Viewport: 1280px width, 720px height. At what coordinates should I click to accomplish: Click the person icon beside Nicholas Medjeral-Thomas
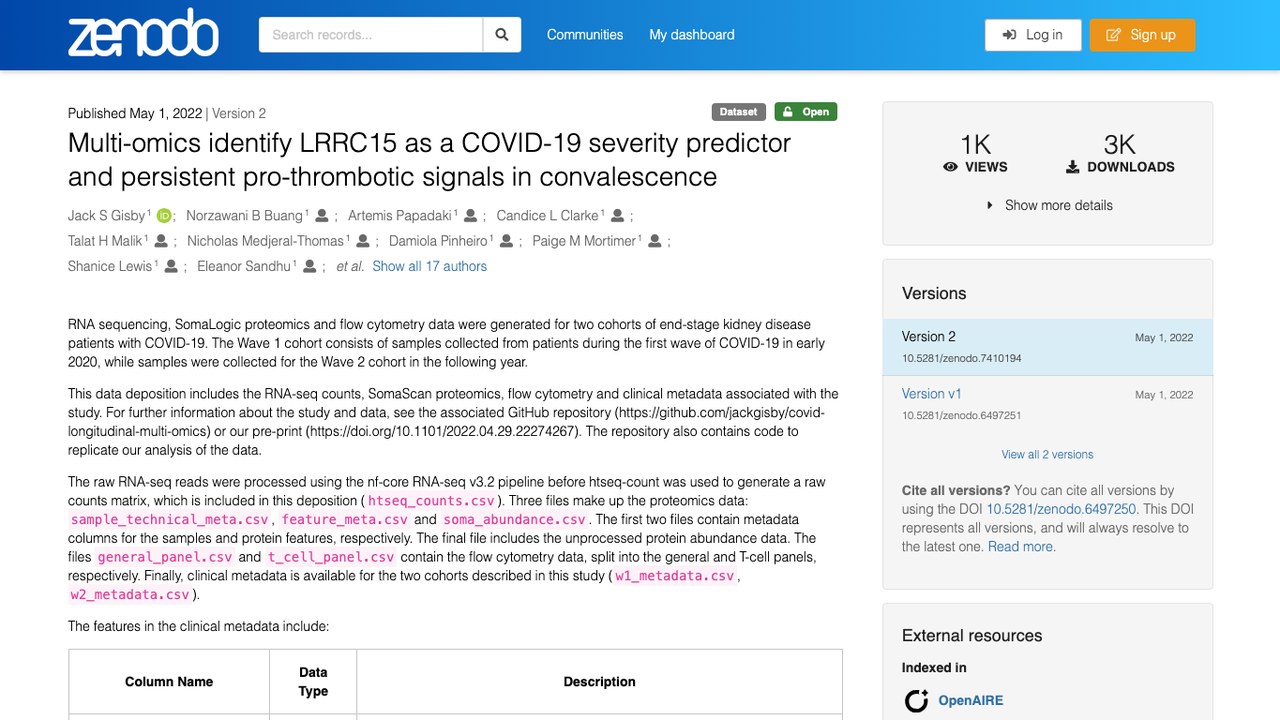(363, 241)
